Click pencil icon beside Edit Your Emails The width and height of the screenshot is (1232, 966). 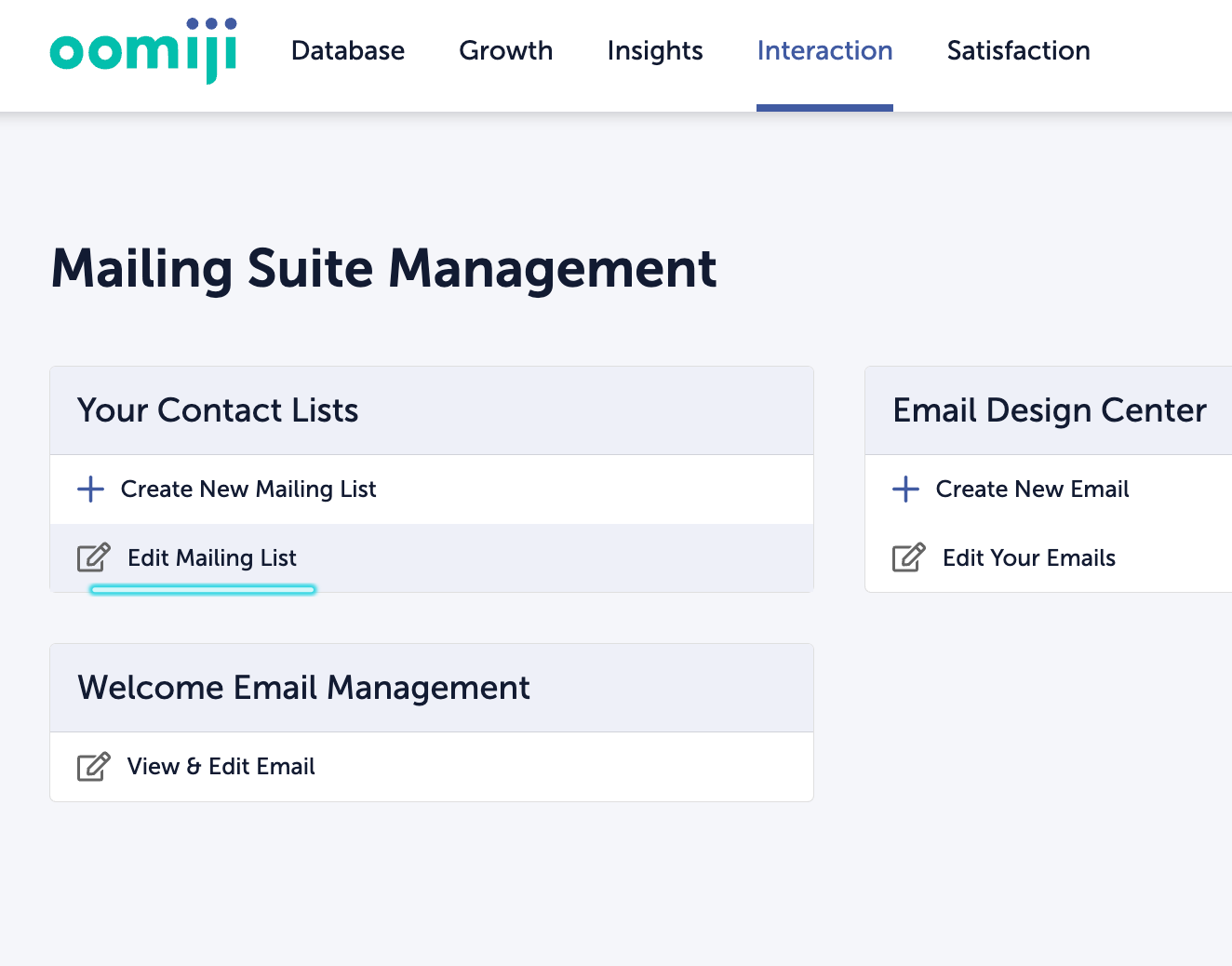908,557
